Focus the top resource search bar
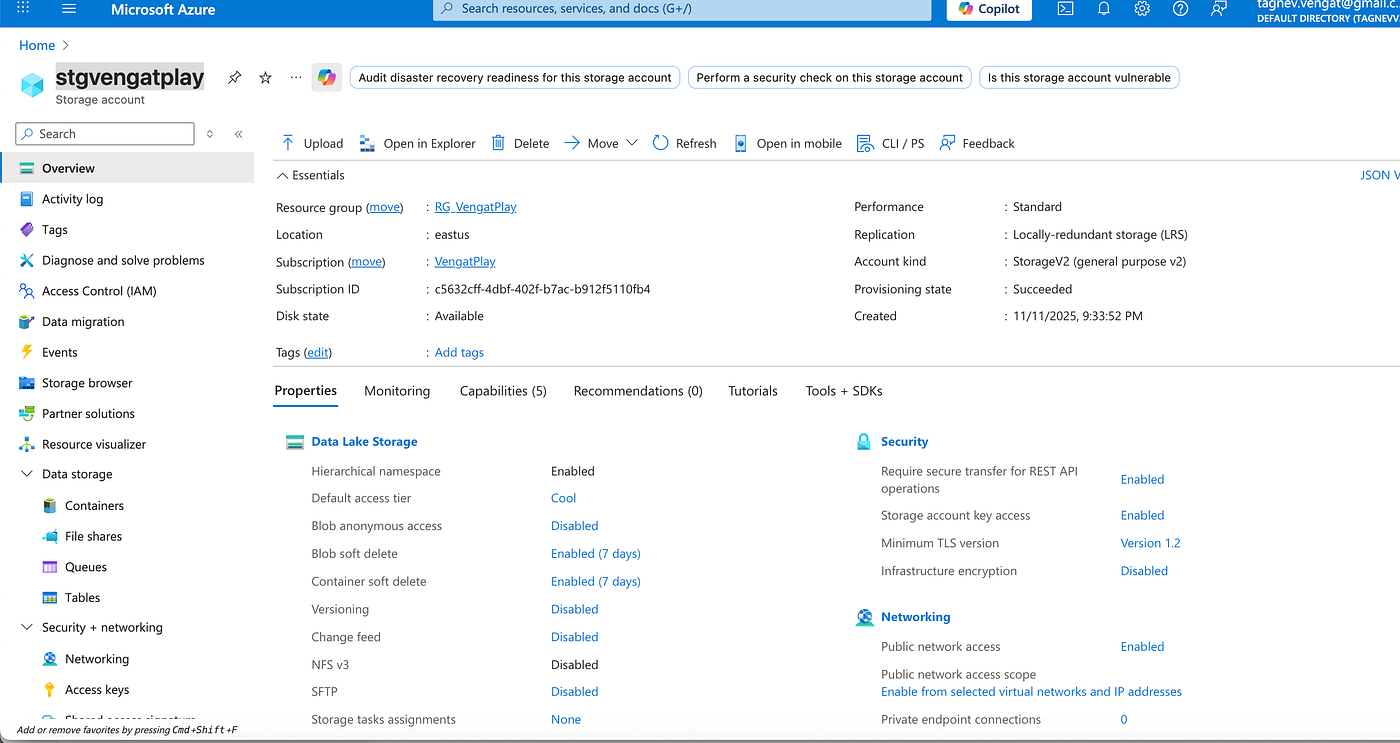Screen dimensions: 1400x743 (x=682, y=8)
